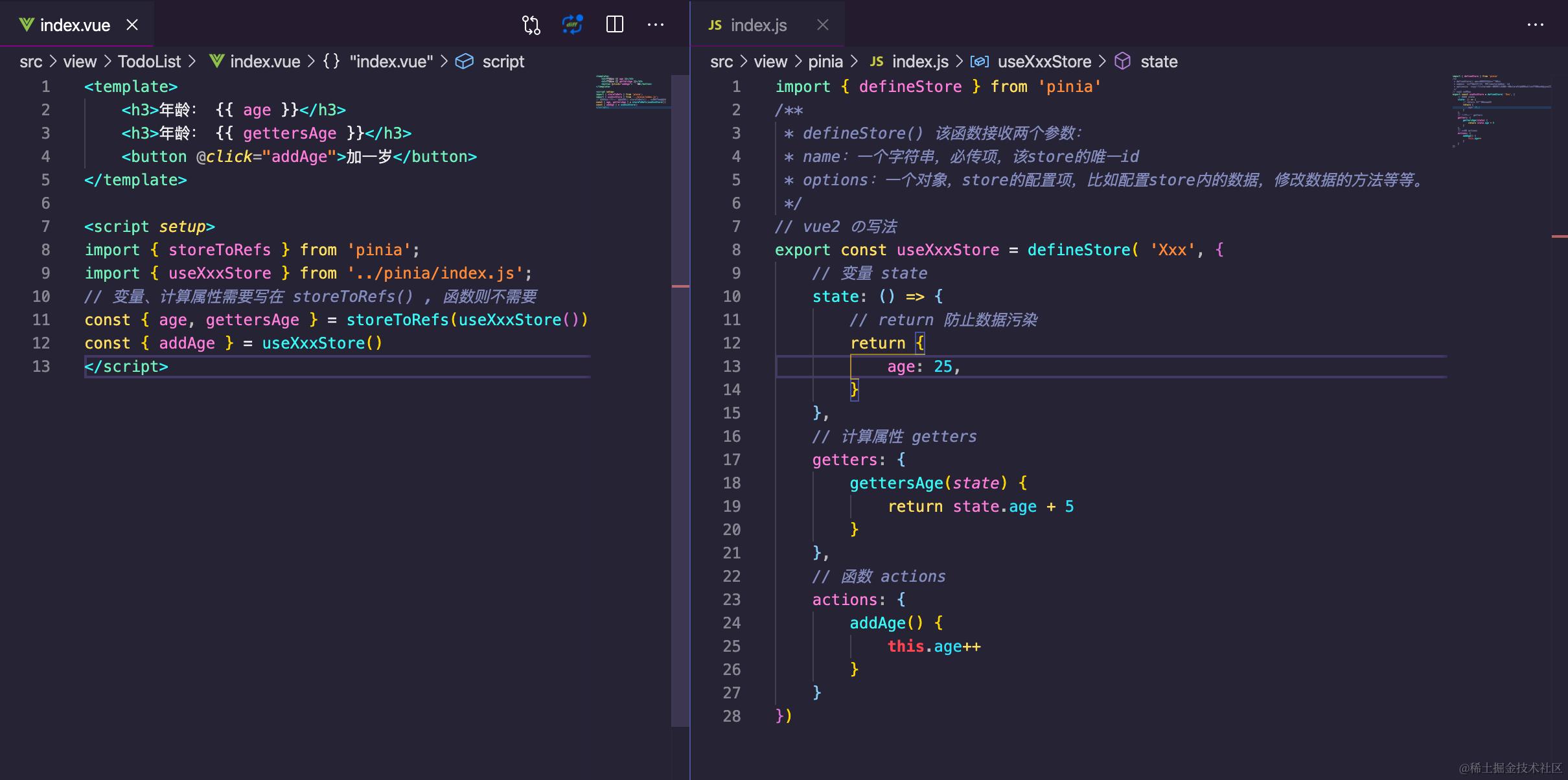1568x780 pixels.
Task: Click the left editor vertical scrollbar
Action: [x=680, y=400]
